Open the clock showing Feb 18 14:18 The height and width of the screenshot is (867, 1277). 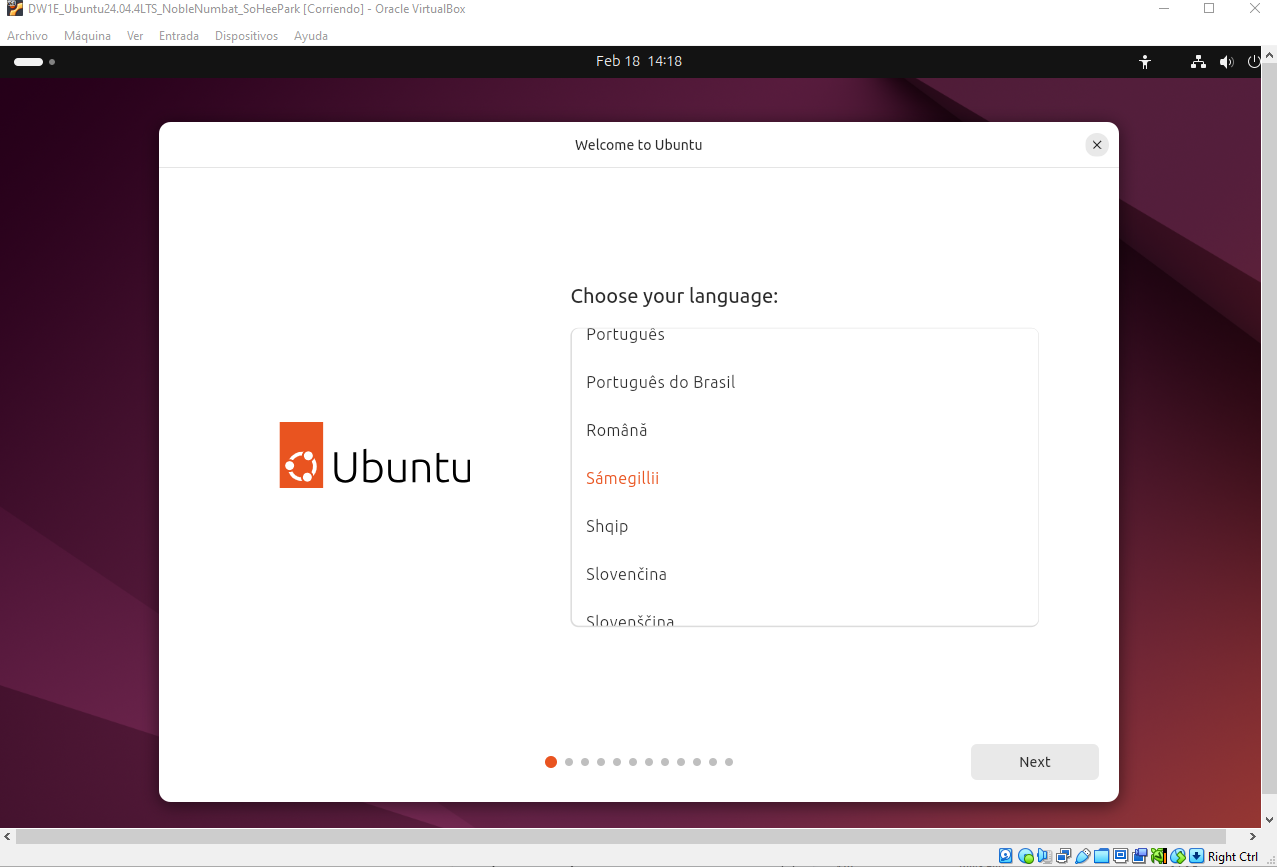(x=639, y=61)
